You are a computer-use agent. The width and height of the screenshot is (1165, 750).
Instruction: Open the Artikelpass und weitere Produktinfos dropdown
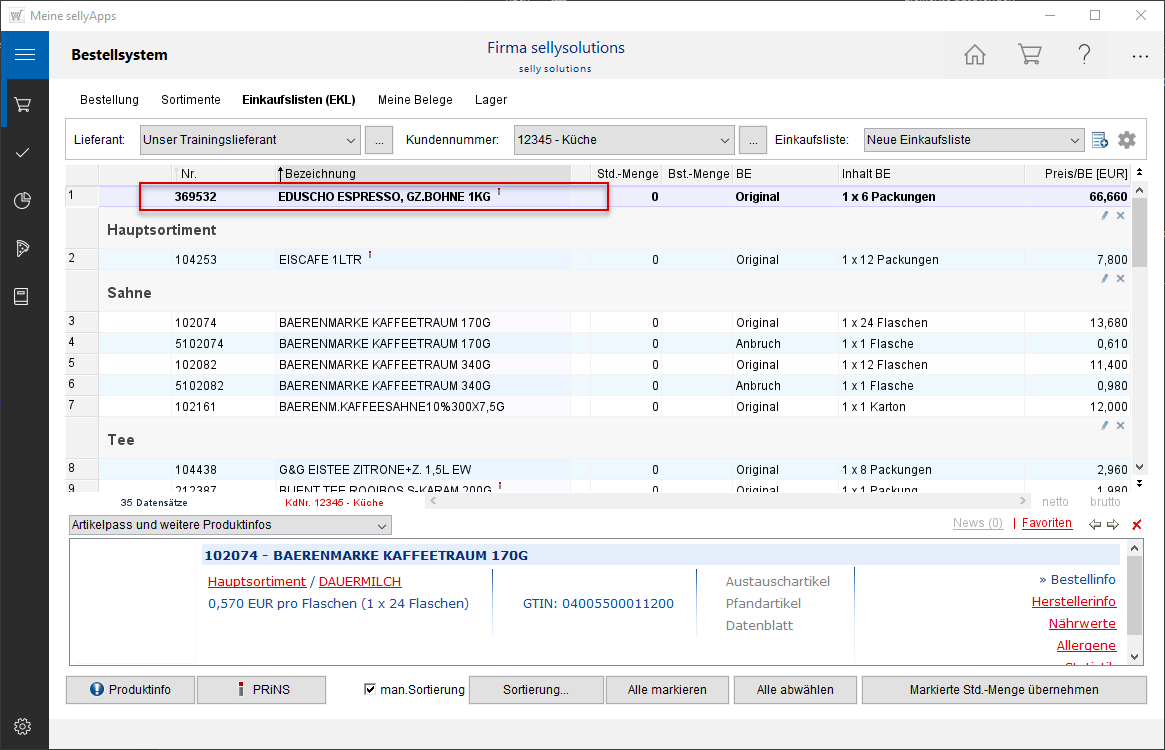(381, 525)
